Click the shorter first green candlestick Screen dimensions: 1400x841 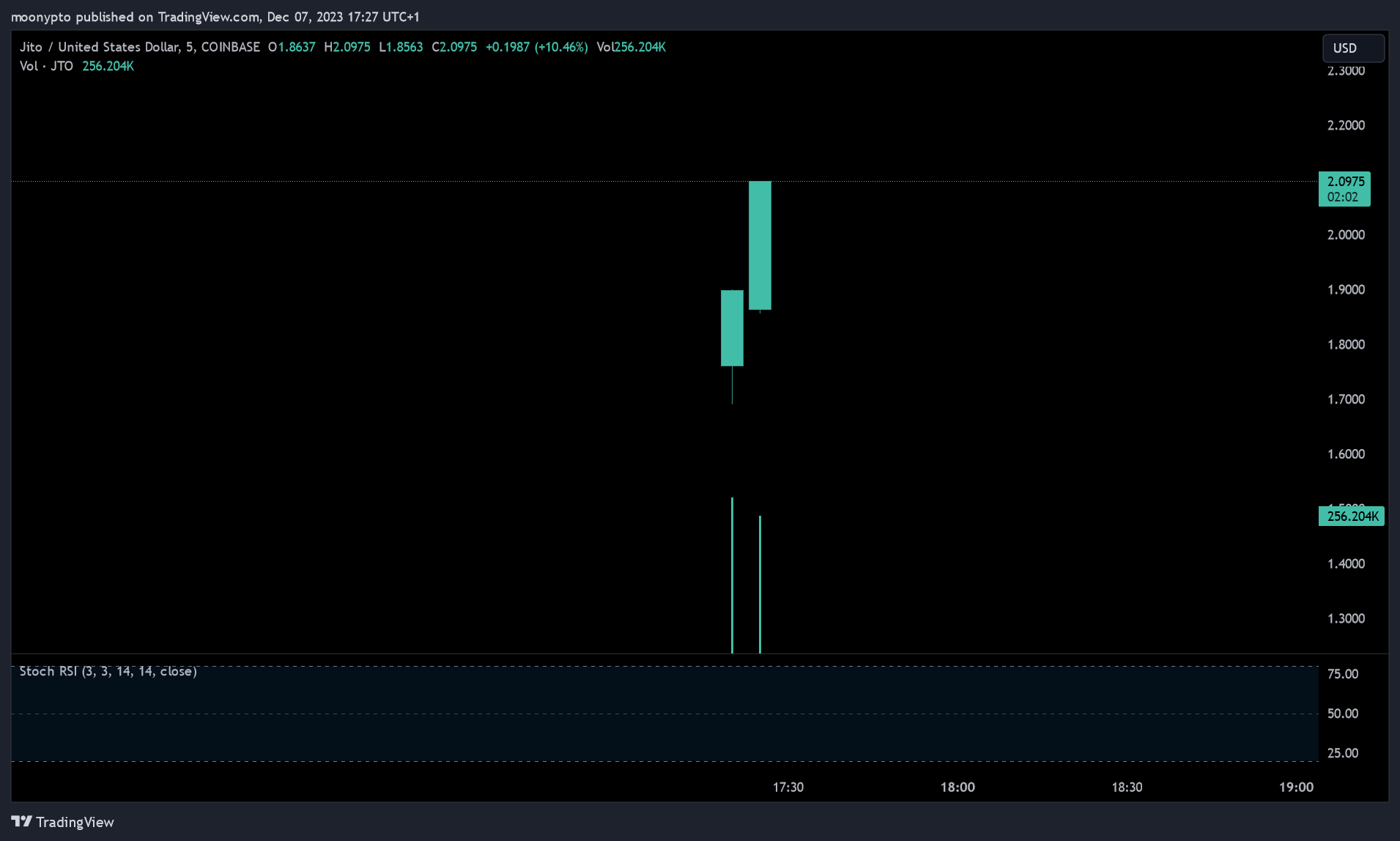[732, 328]
